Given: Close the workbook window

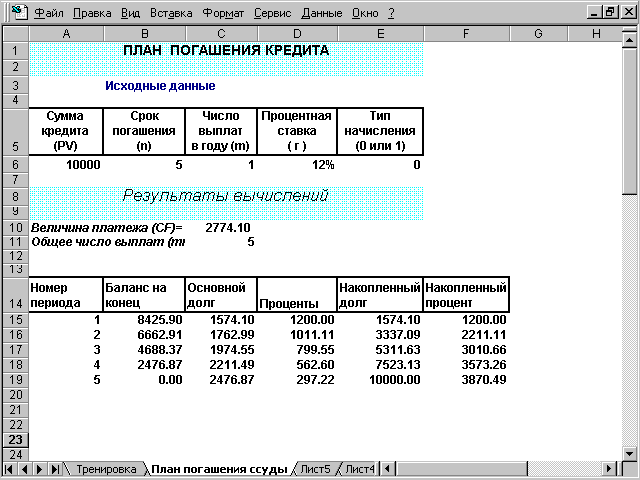Looking at the screenshot, I should pyautogui.click(x=629, y=12).
